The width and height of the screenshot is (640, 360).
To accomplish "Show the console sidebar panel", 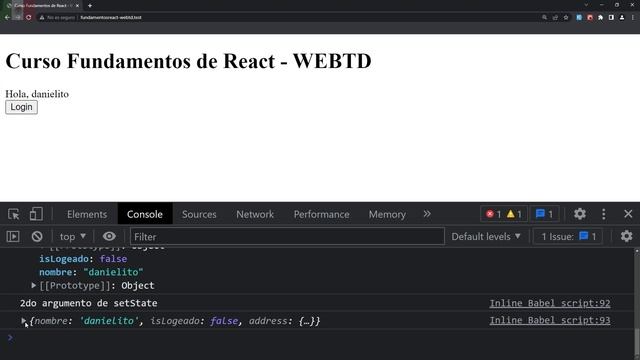I will 13,237.
